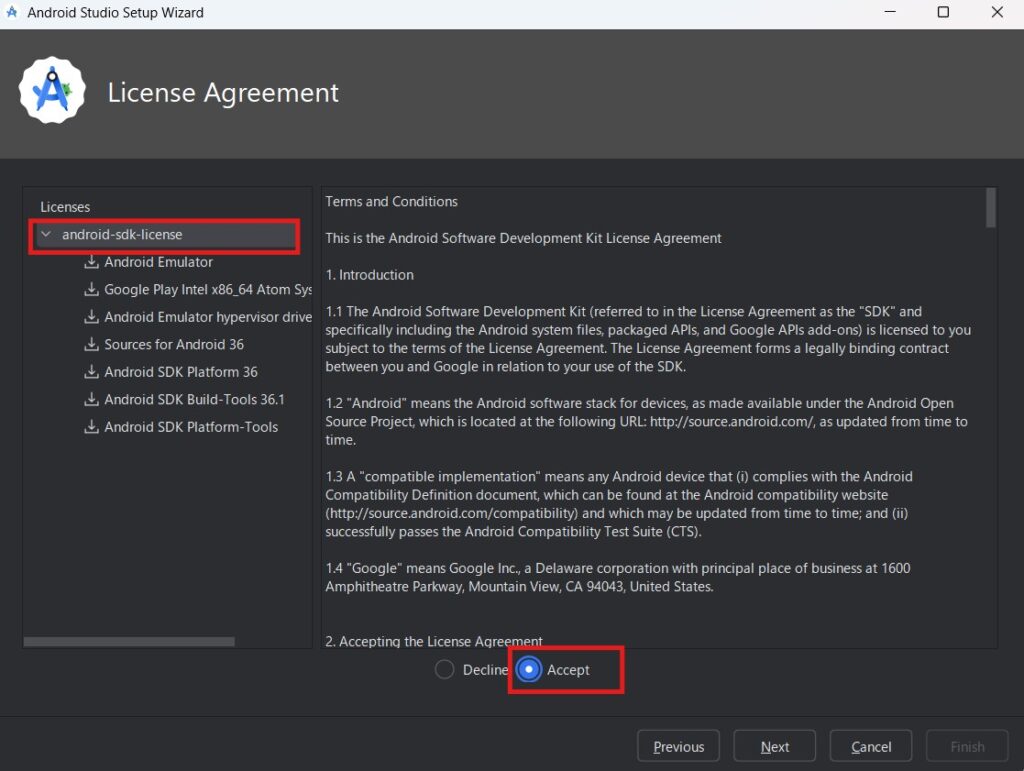The image size is (1024, 771).
Task: Click download icon beside Sources for Android 36
Action: (92, 345)
